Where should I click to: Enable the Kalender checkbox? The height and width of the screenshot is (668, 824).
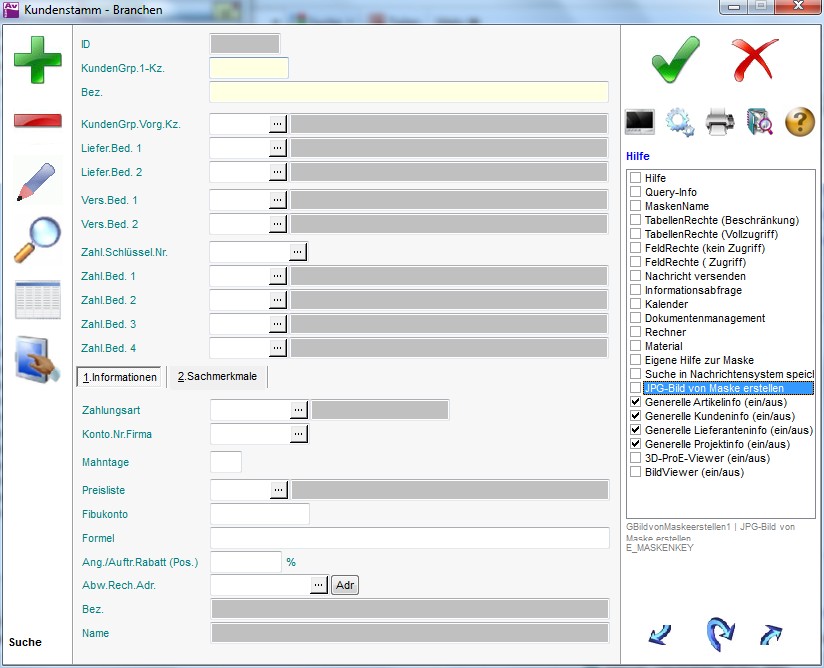pos(636,304)
